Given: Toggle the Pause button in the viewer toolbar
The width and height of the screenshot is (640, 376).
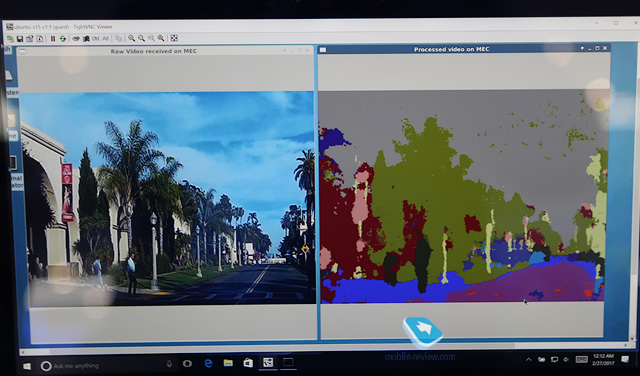Looking at the screenshot, I should 53,38.
